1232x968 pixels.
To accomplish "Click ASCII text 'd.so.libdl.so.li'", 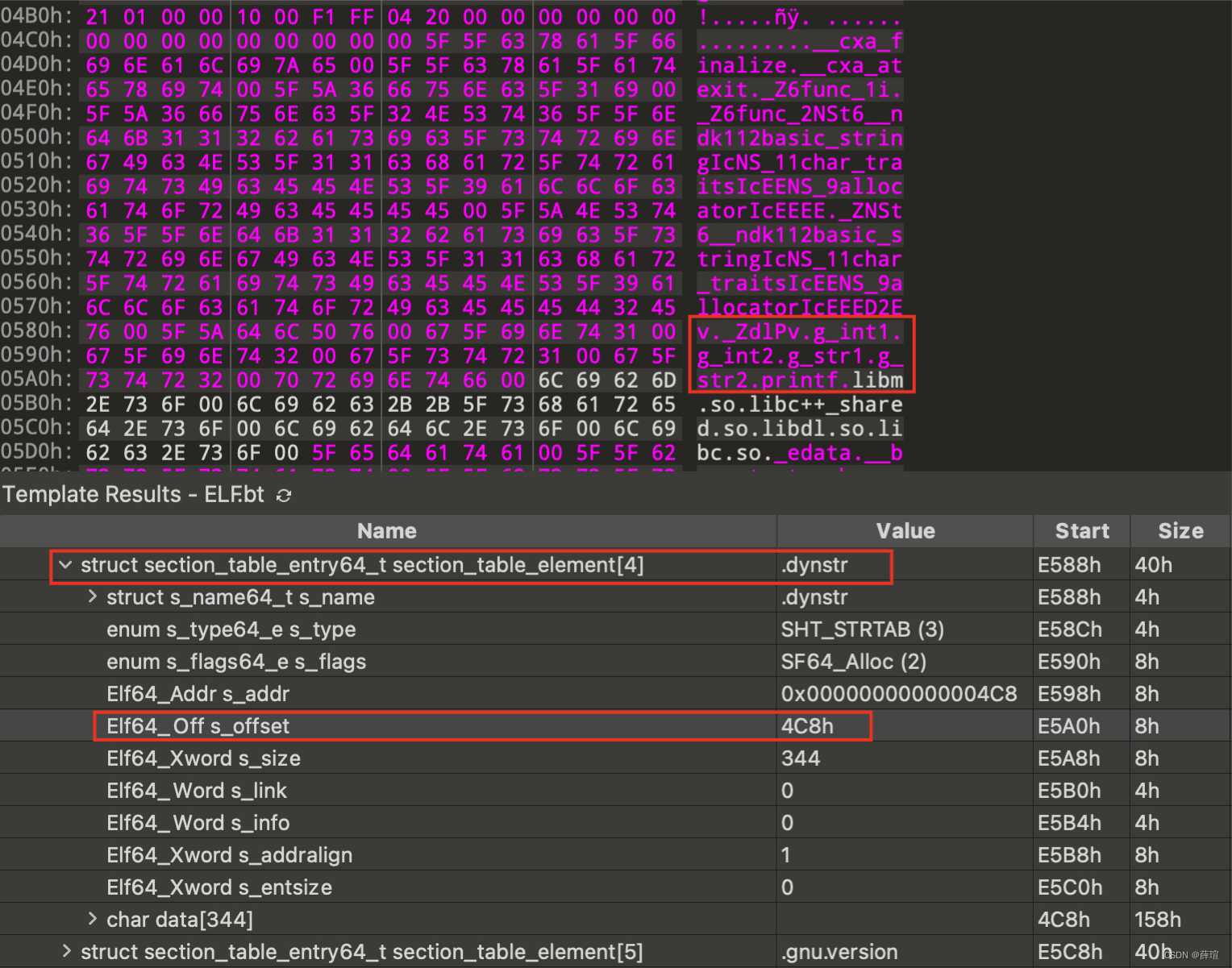I will tap(800, 428).
